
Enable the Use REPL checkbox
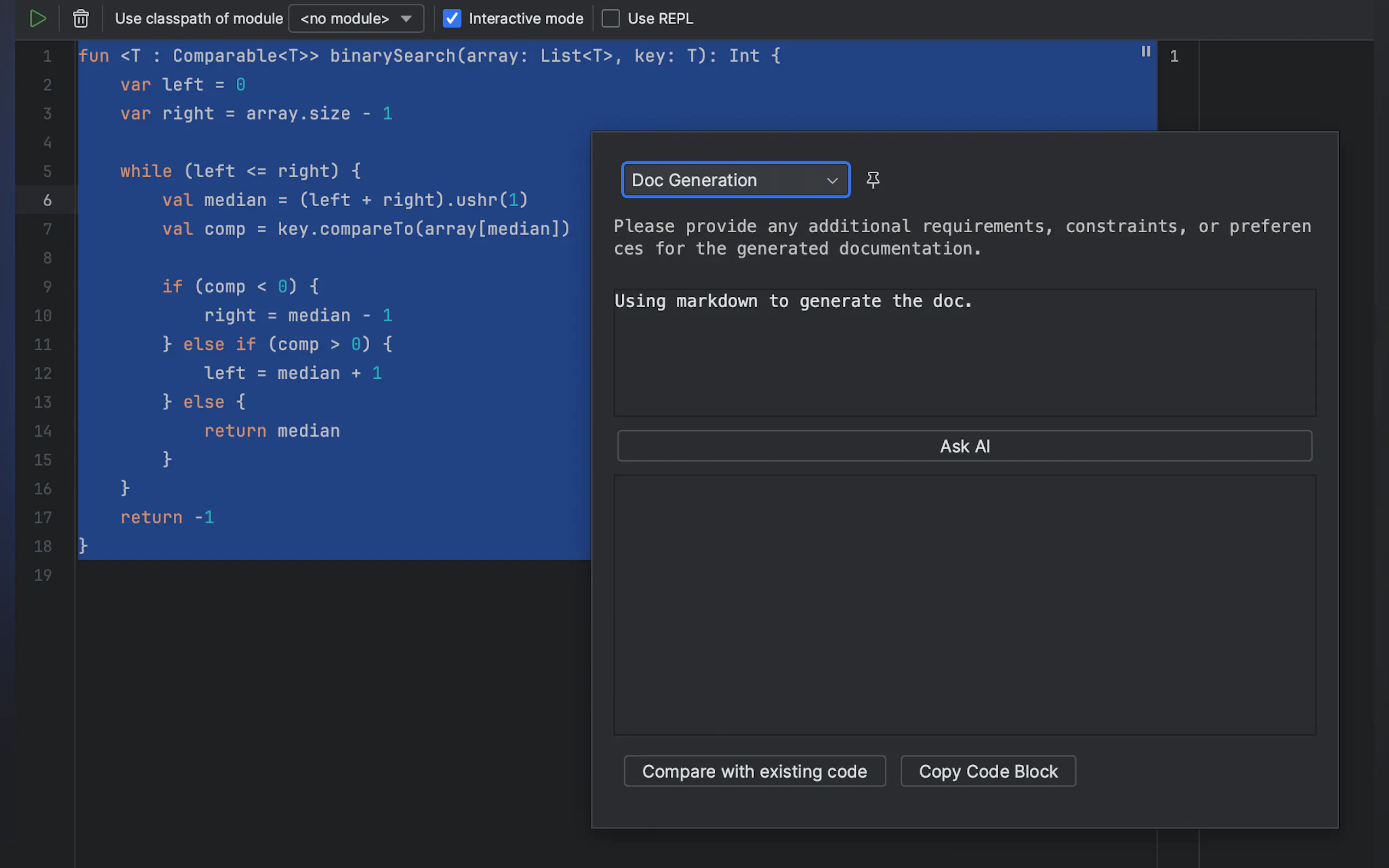click(610, 19)
